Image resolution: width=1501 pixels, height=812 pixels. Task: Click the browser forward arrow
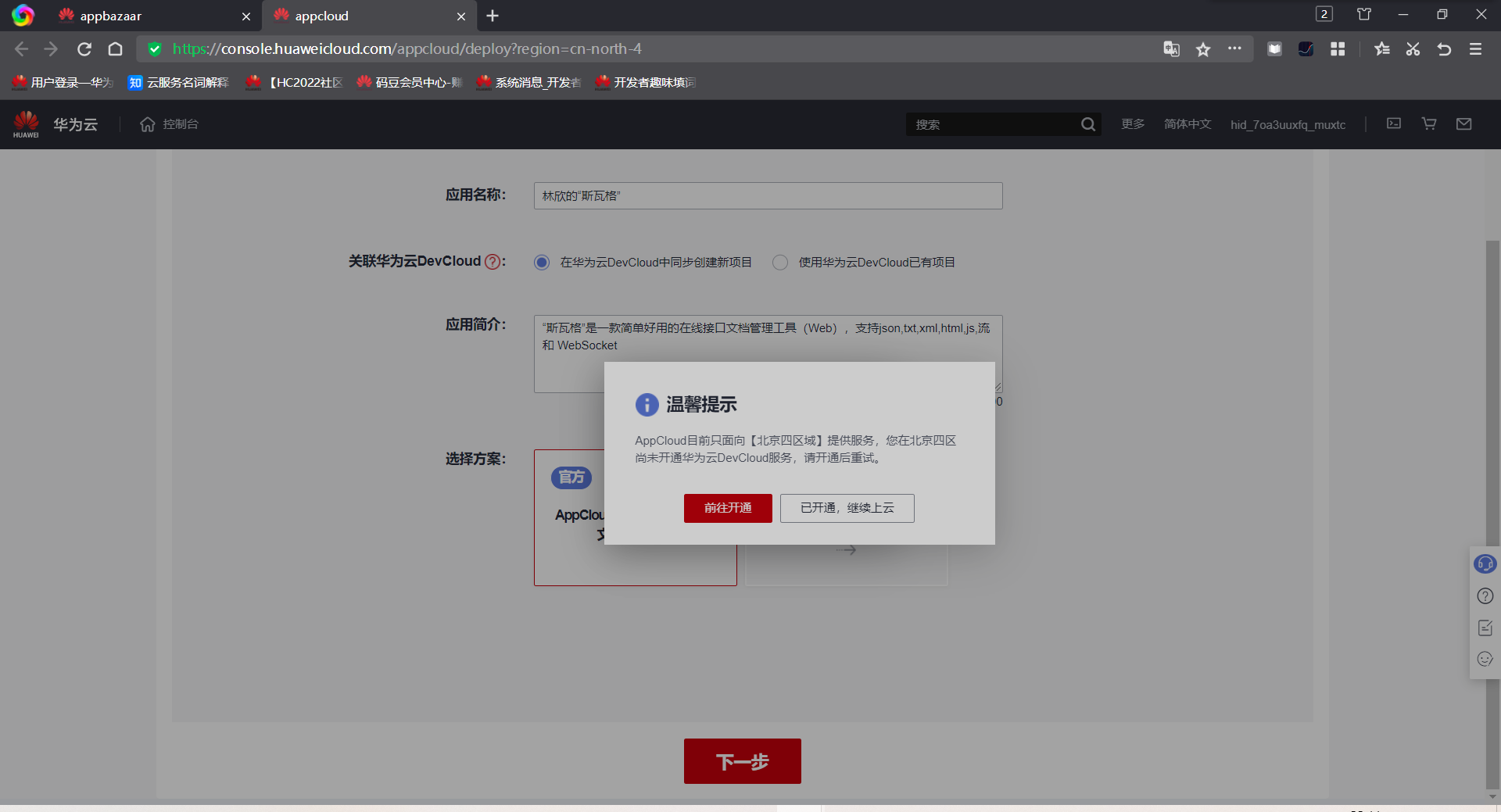coord(52,49)
